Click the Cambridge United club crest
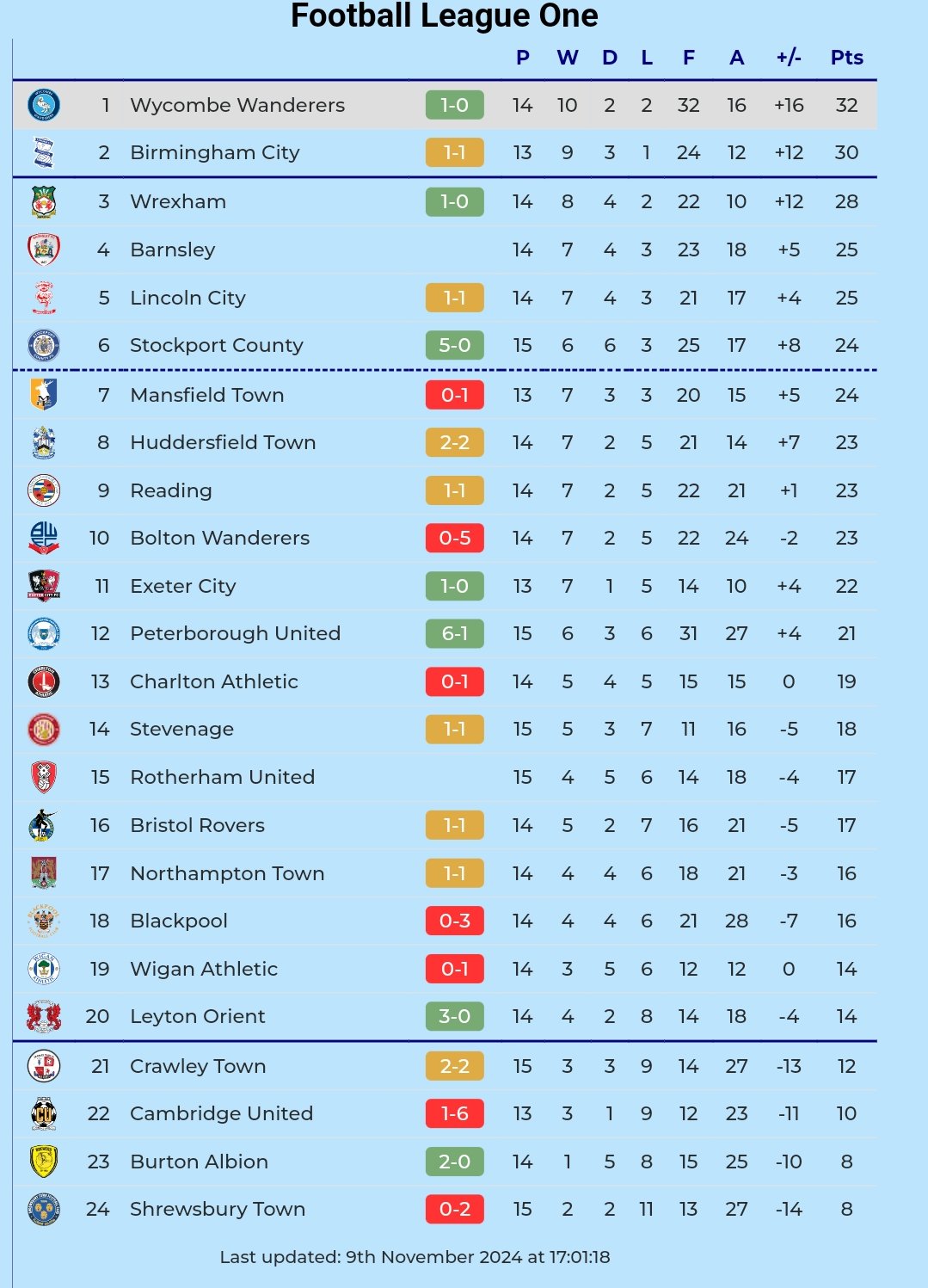 [43, 1113]
